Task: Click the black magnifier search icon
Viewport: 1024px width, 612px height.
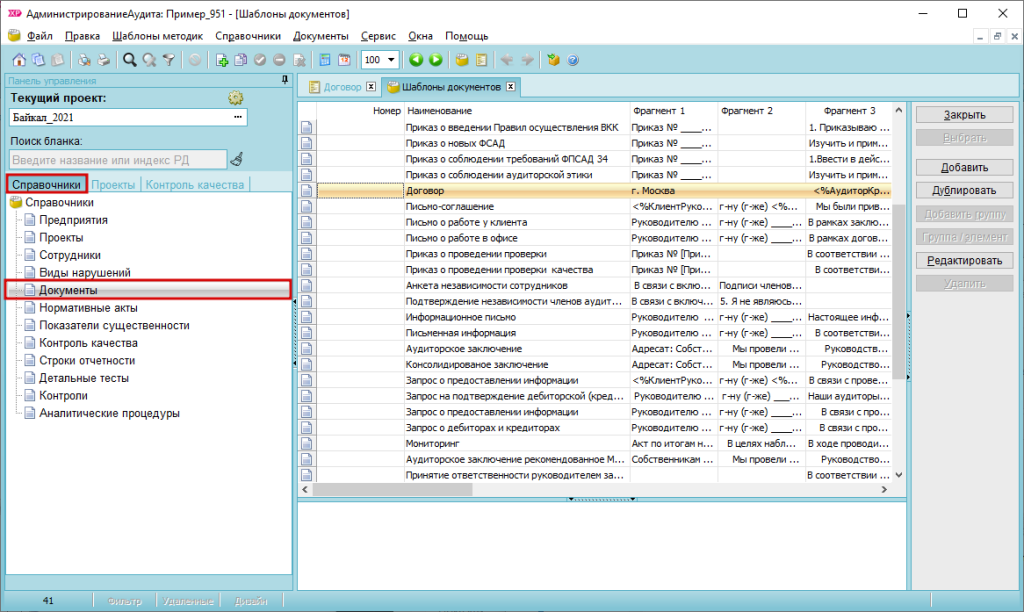Action: click(x=129, y=60)
